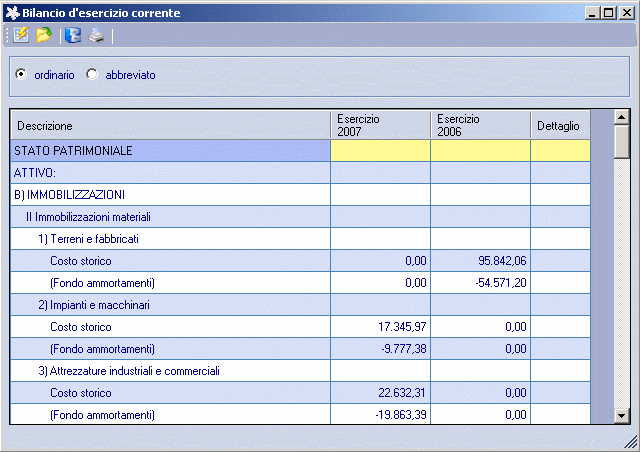Viewport: 640px width, 452px height.
Task: Click the printer icon in toolbar
Action: coord(96,36)
